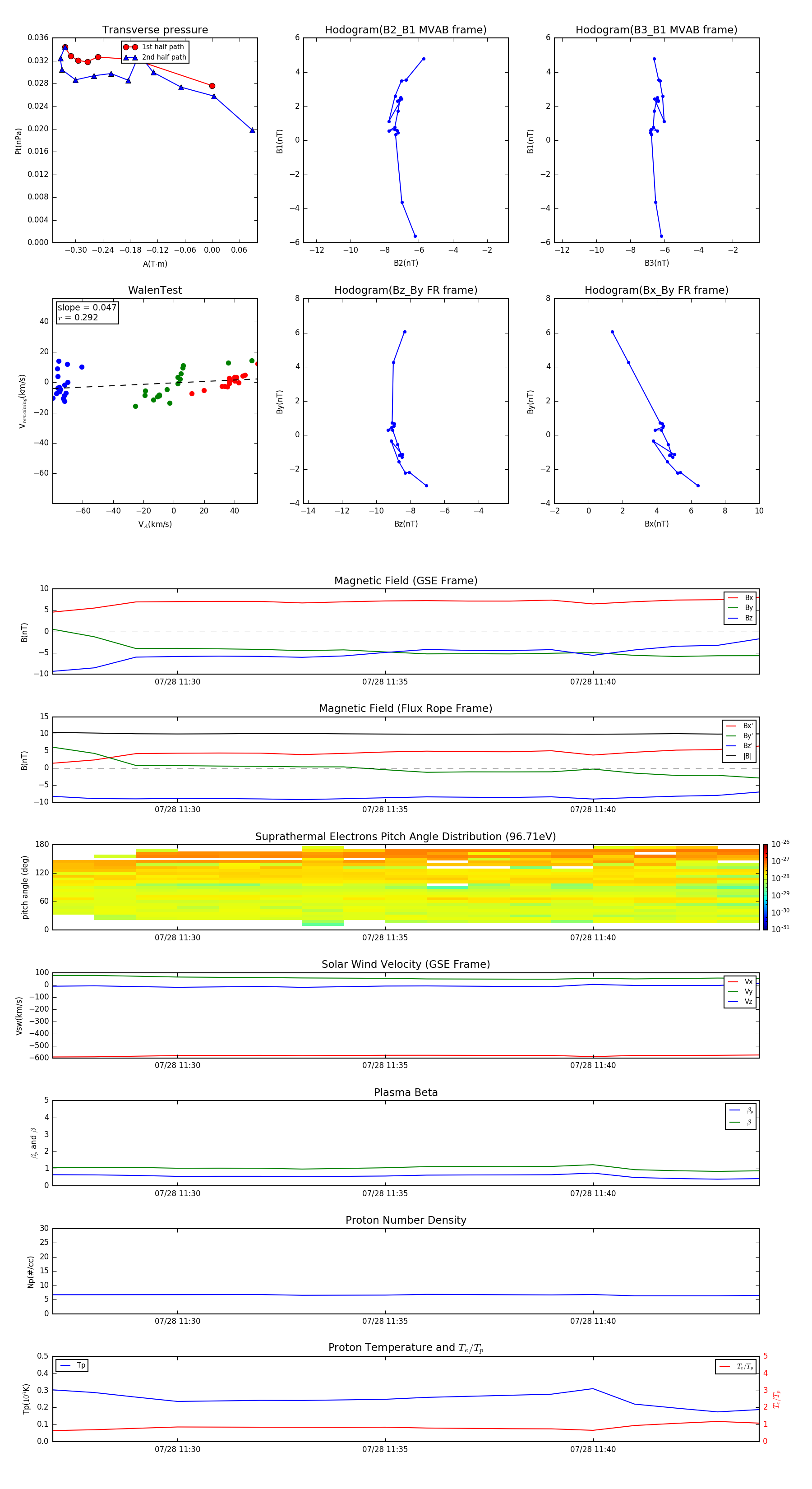Click the β entry in Plasma Beta legend
This screenshot has height=1489, width=812.
(x=741, y=1122)
